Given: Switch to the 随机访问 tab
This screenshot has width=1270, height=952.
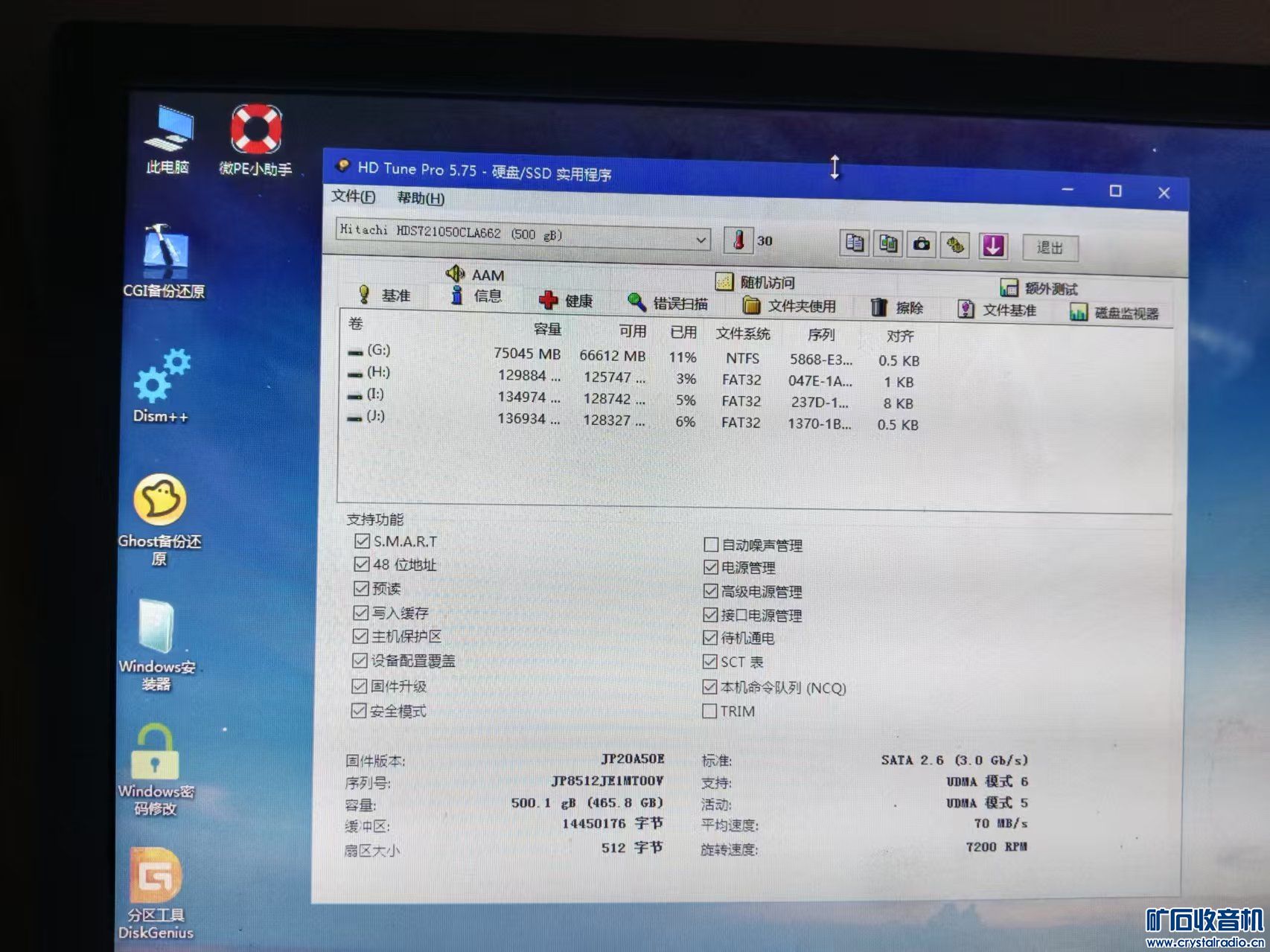Looking at the screenshot, I should coord(755,282).
